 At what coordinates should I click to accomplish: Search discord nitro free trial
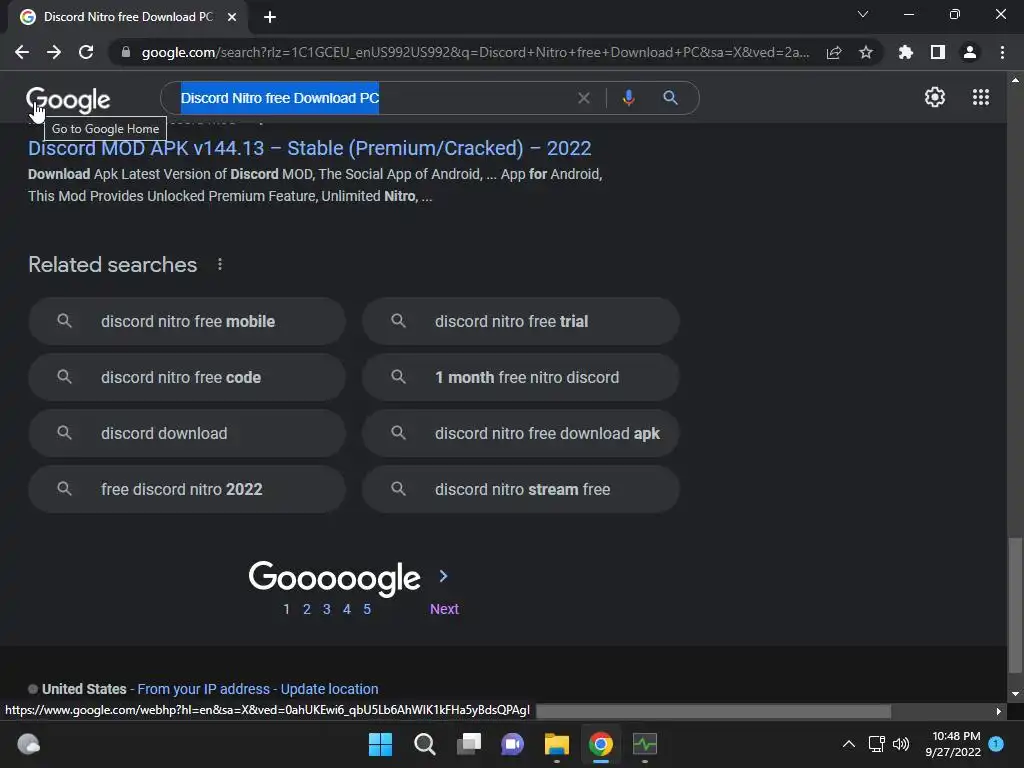pyautogui.click(x=520, y=321)
